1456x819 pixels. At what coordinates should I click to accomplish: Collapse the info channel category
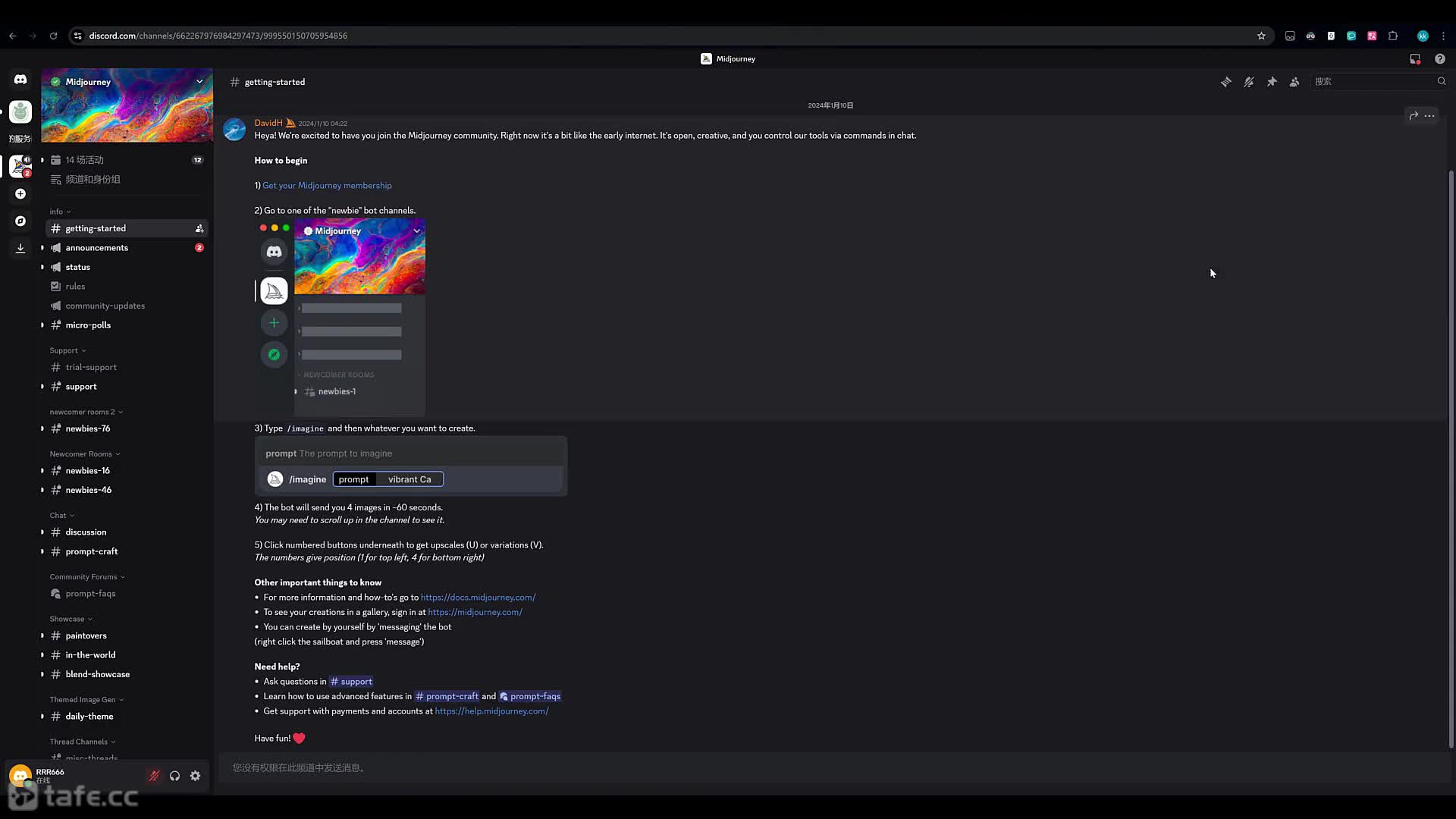pos(60,212)
